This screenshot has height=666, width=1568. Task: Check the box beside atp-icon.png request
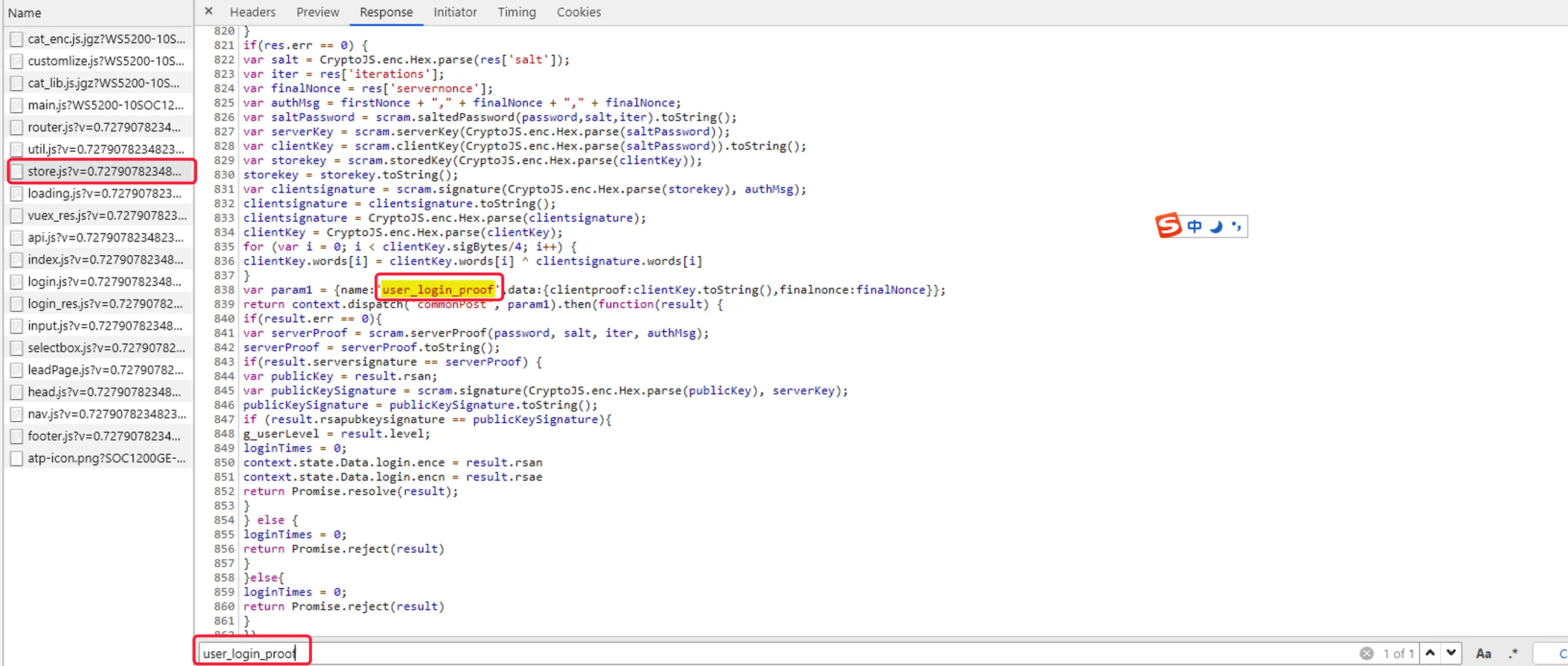pos(16,458)
